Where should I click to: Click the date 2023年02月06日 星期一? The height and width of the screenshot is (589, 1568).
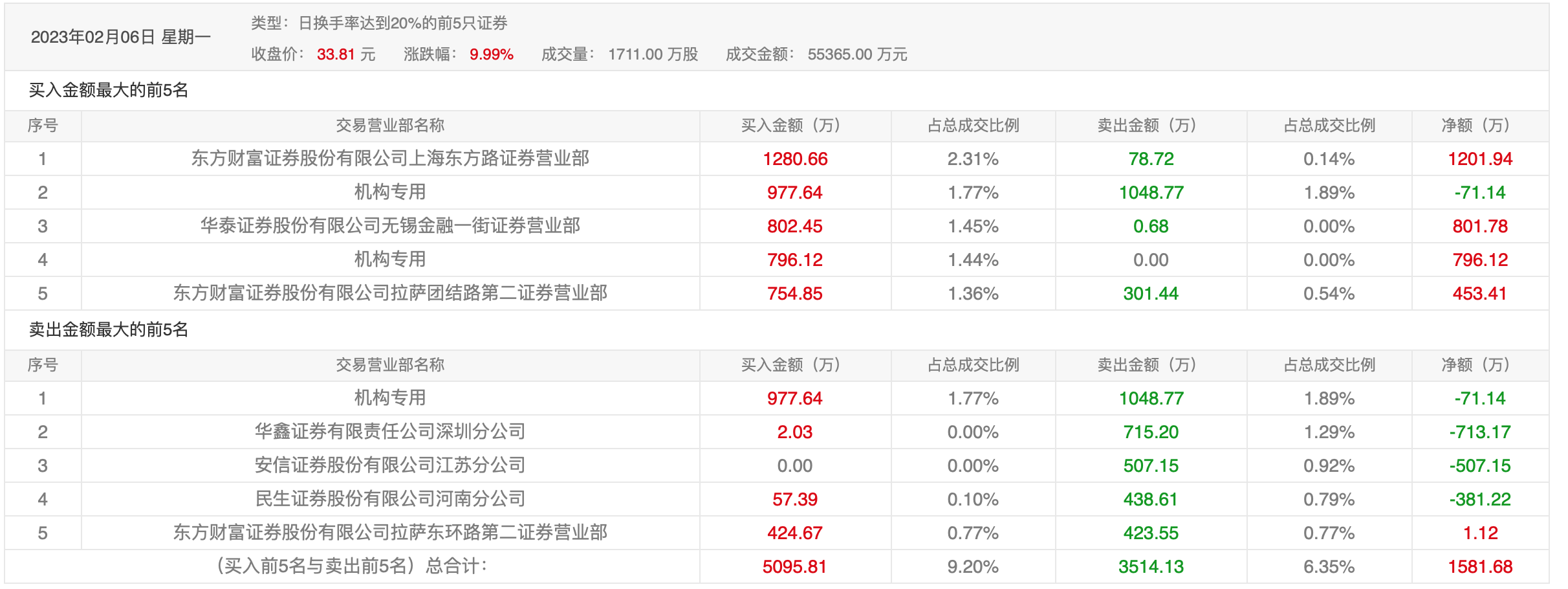121,38
